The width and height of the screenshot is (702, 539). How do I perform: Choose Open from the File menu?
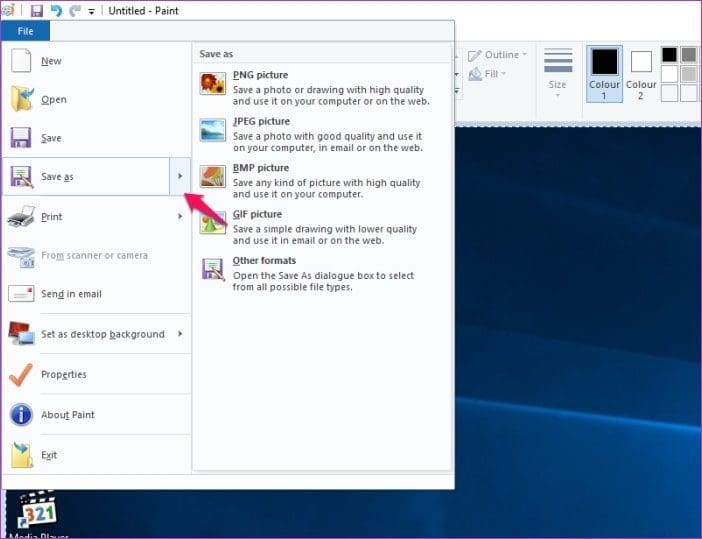(96, 99)
